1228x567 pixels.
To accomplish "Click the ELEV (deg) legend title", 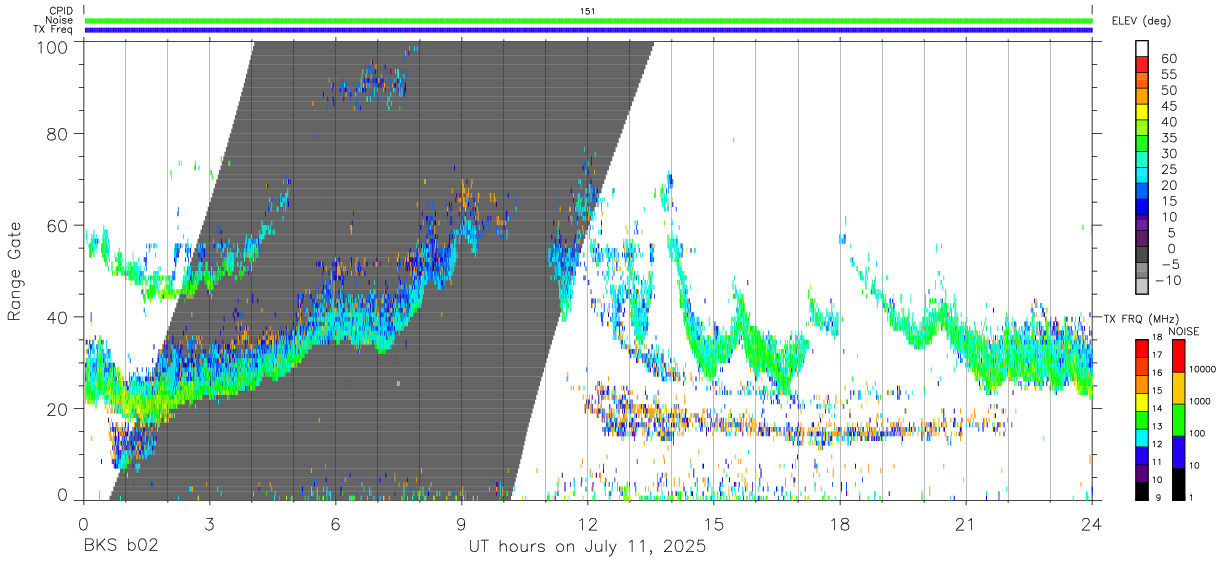I will point(1141,21).
